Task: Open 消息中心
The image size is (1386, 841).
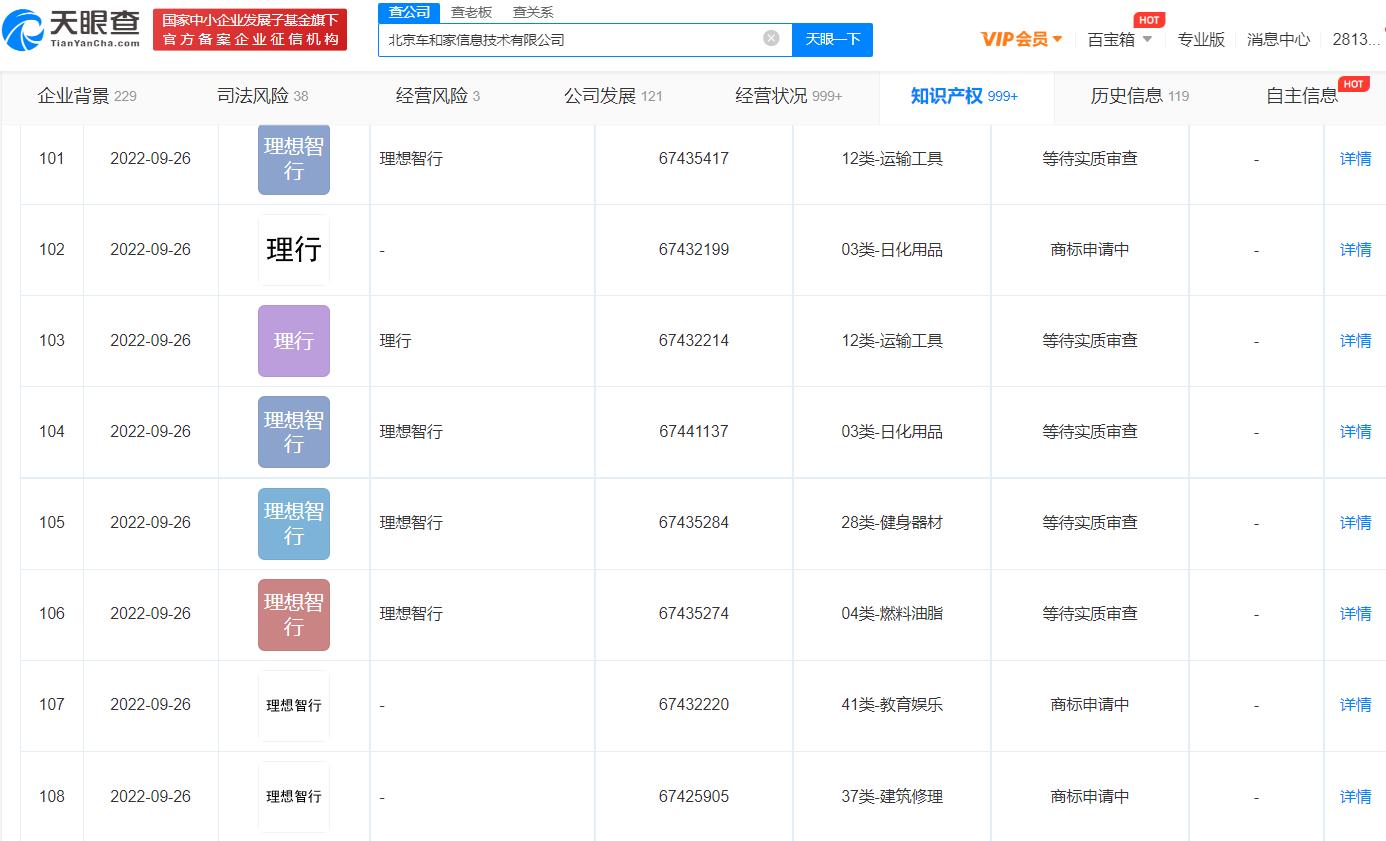Action: click(1278, 39)
